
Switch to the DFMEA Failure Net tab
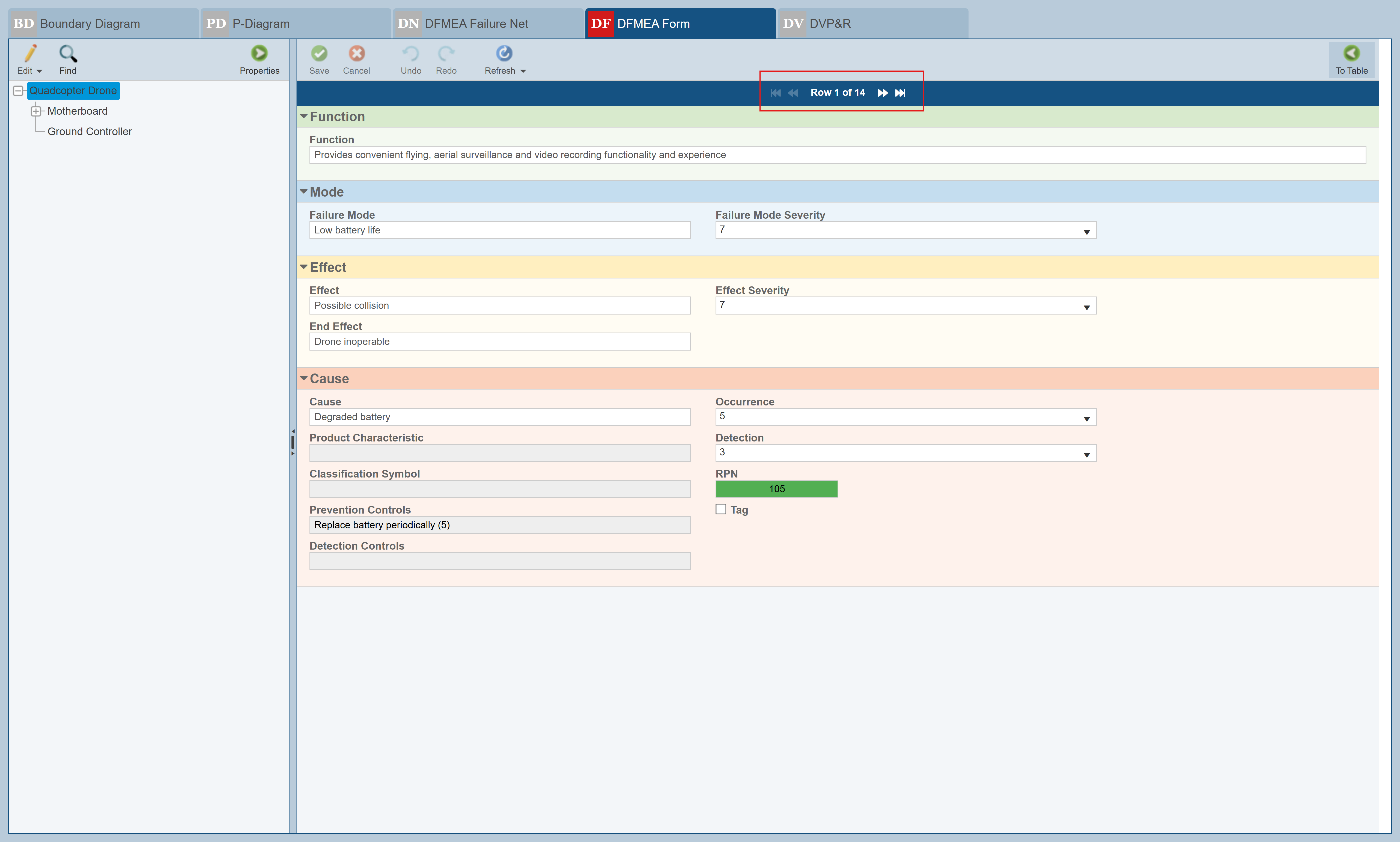pos(476,24)
